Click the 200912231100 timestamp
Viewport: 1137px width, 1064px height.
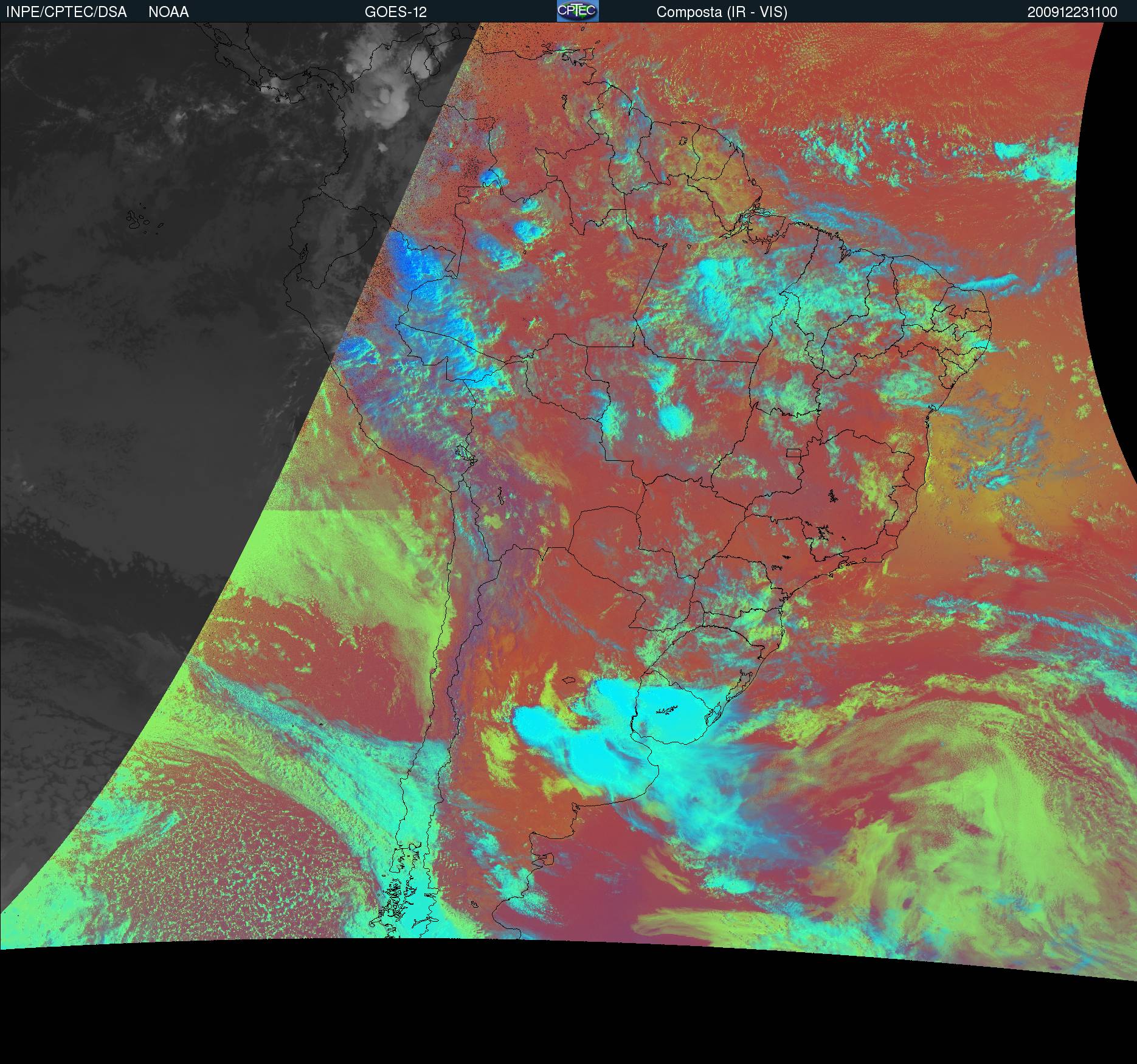coord(1073,12)
